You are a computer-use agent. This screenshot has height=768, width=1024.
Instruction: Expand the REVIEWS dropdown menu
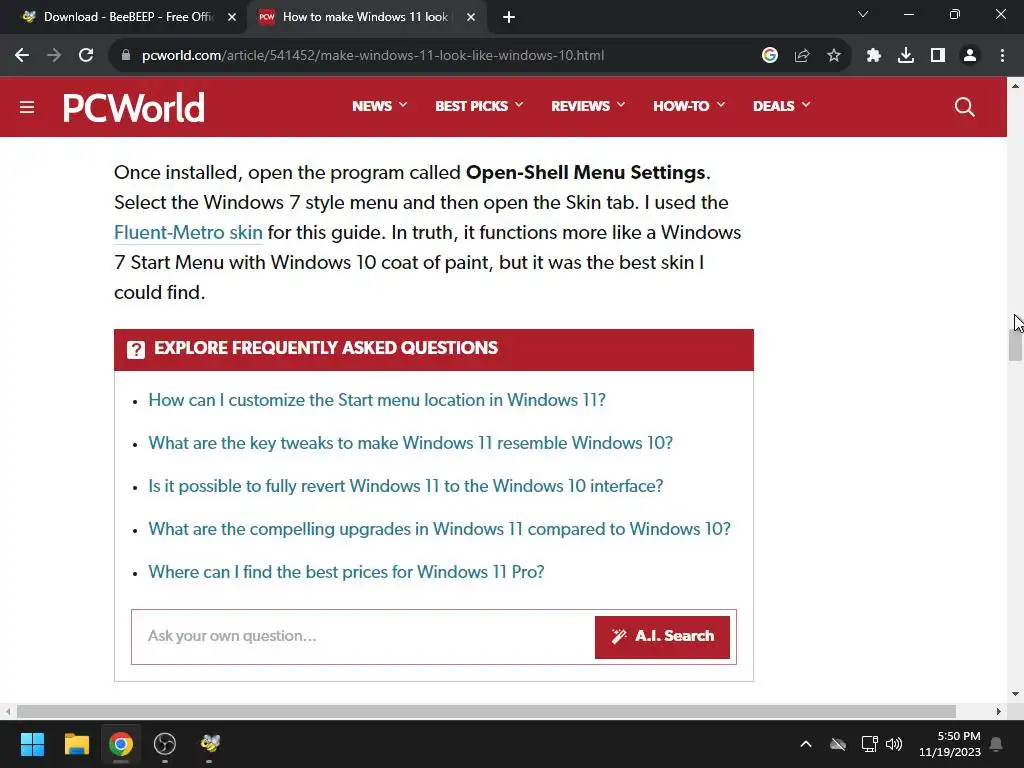click(588, 106)
